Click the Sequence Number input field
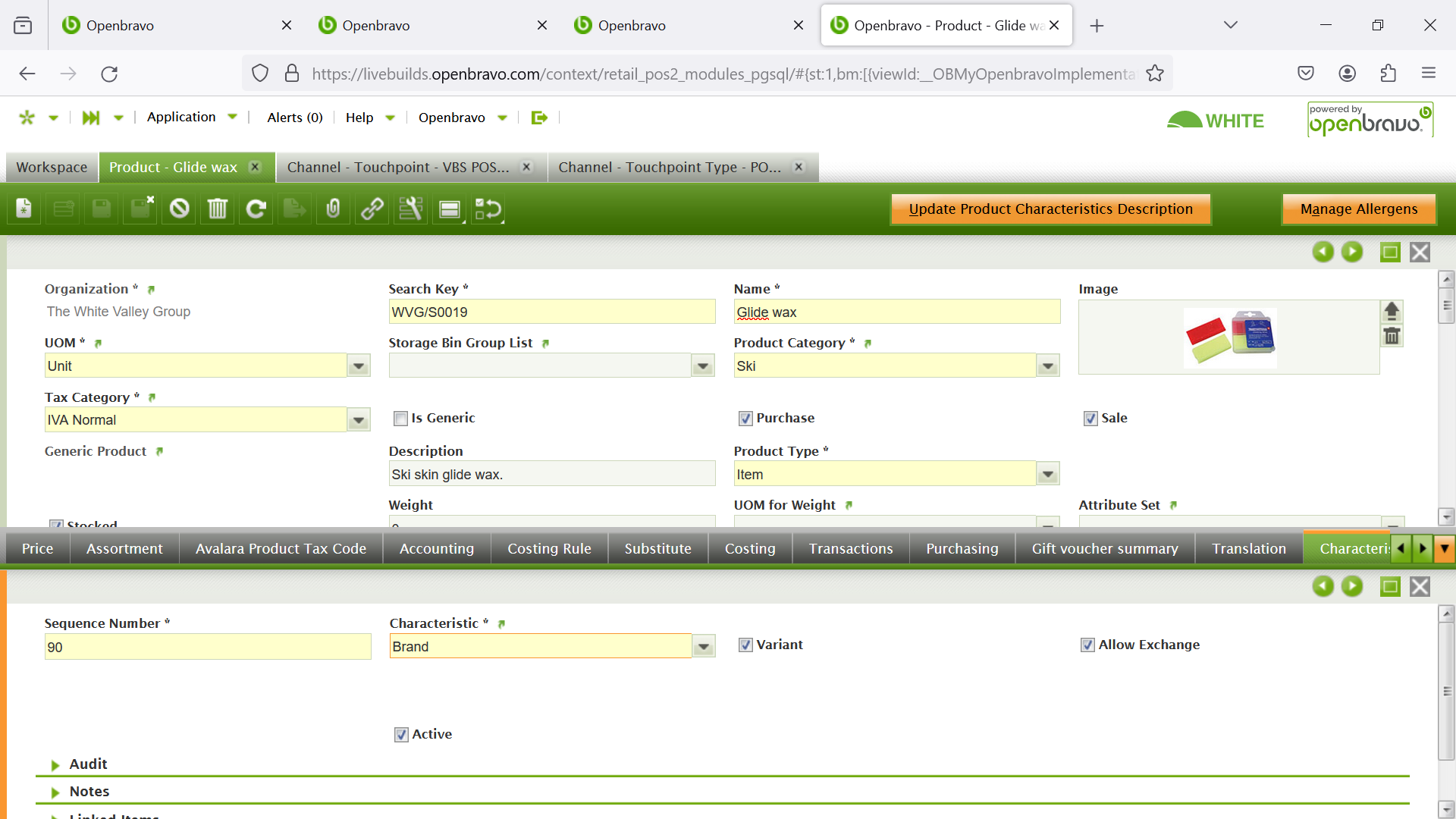1456x819 pixels. pos(208,647)
